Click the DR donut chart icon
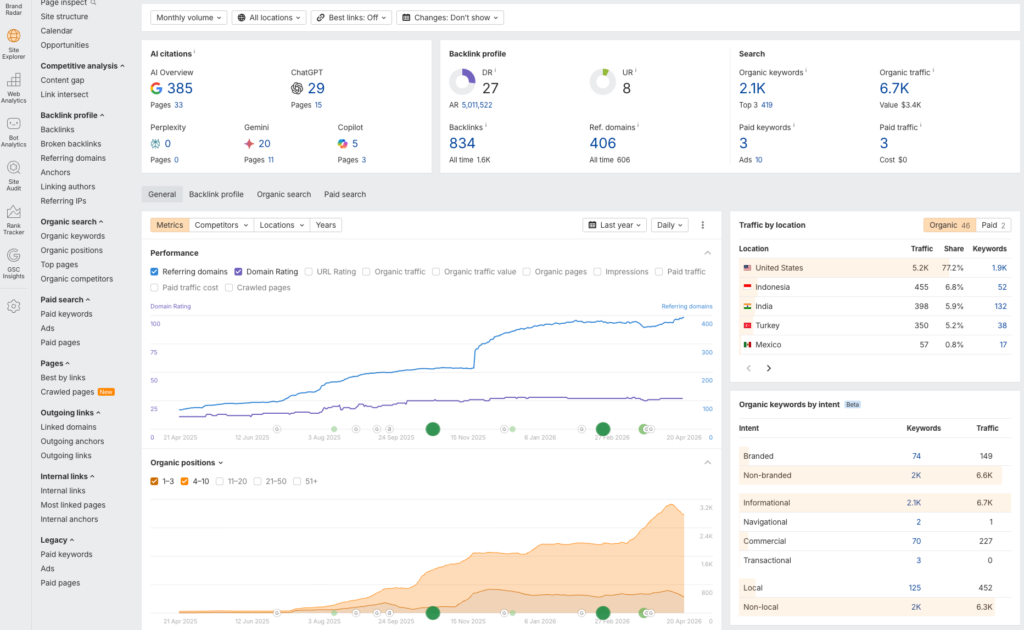The height and width of the screenshot is (630, 1024). point(462,82)
